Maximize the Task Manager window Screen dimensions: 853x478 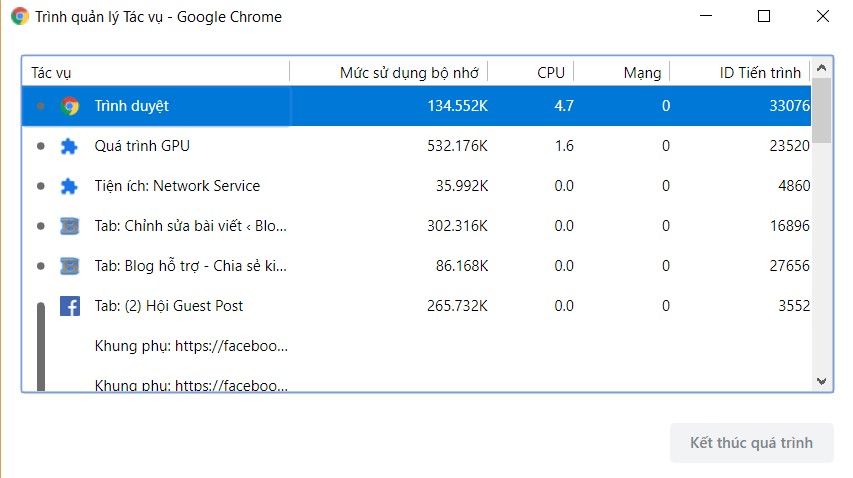tap(764, 16)
